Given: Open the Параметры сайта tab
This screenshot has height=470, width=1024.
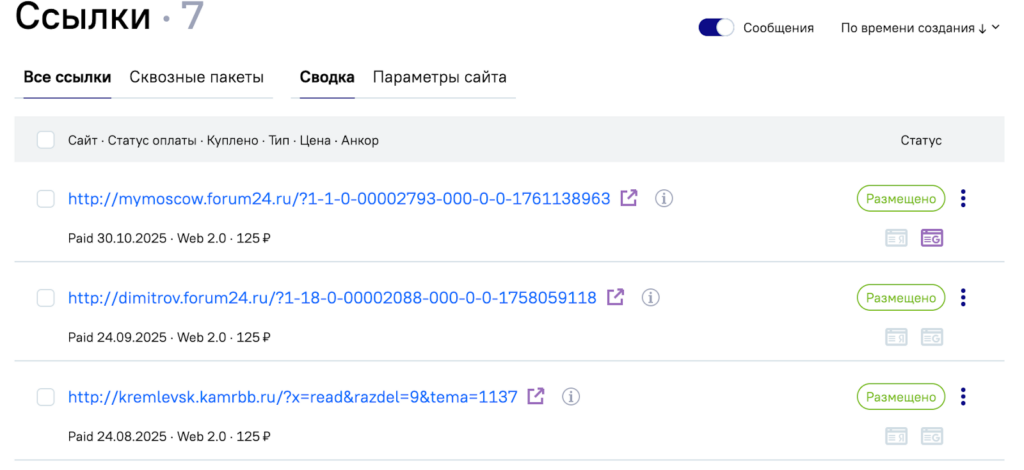Looking at the screenshot, I should tap(439, 77).
